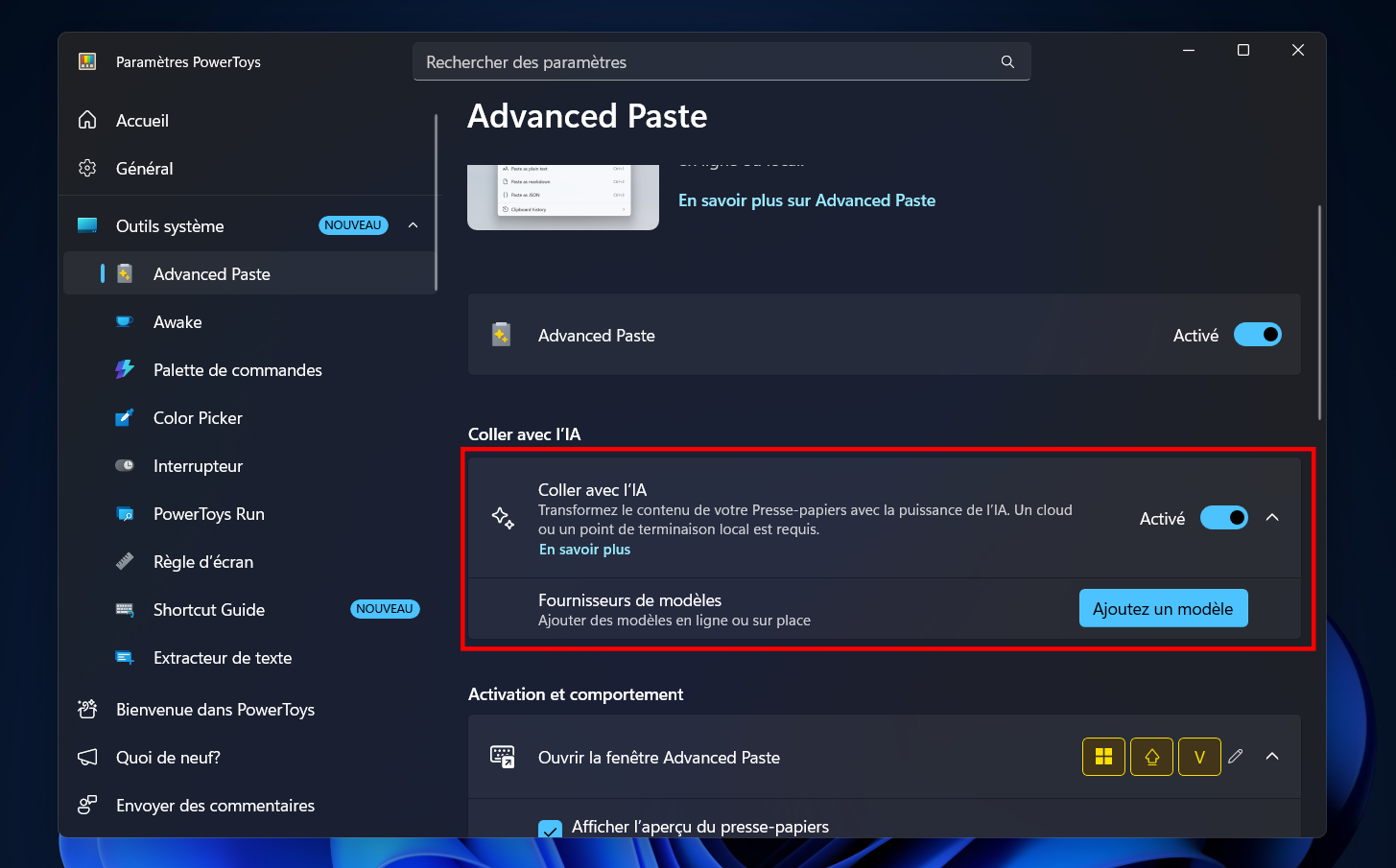Image resolution: width=1396 pixels, height=868 pixels.
Task: Click the Envoyer des commentaires icon
Action: click(x=87, y=805)
